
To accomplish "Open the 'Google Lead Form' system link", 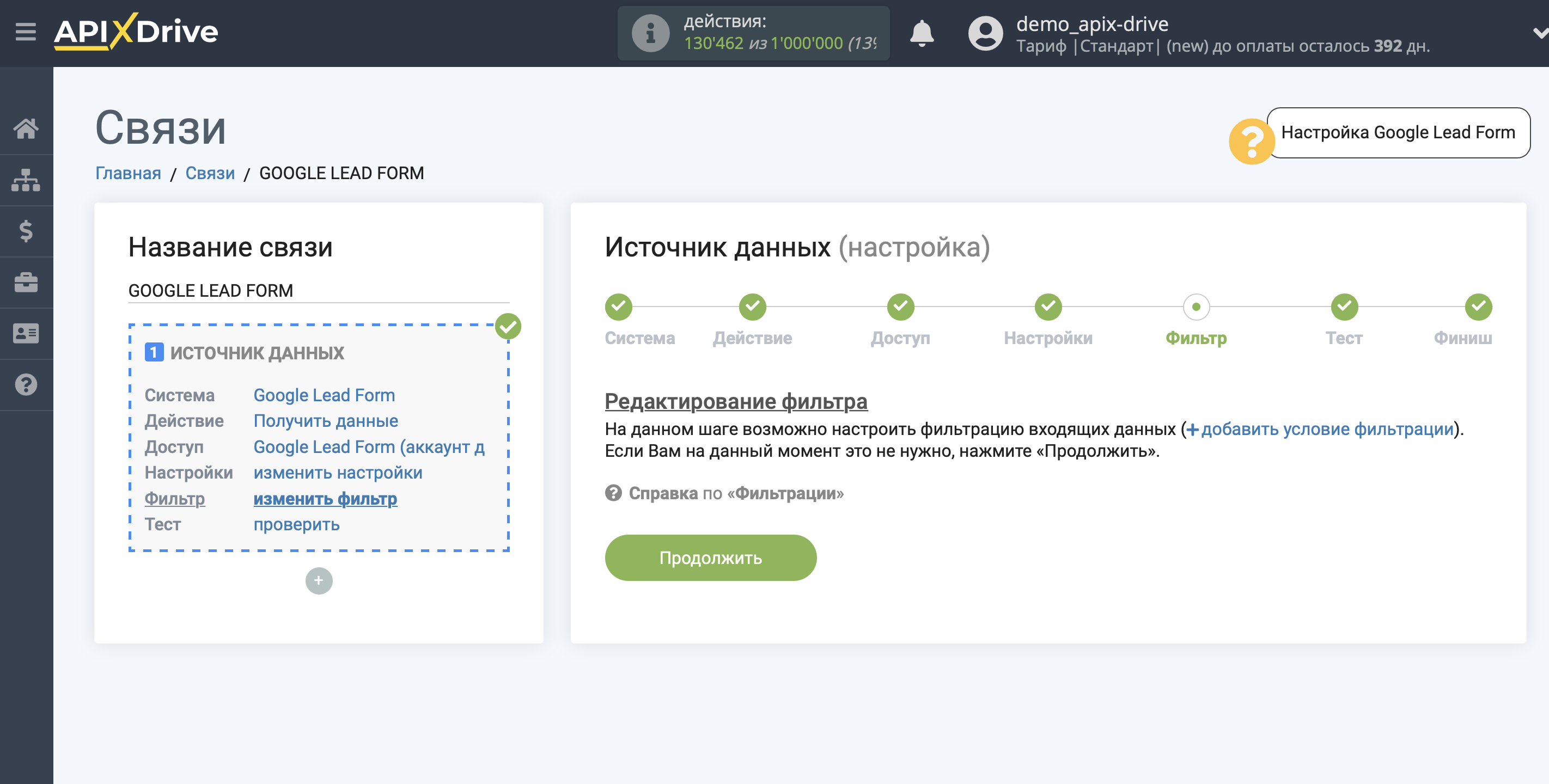I will (324, 395).
